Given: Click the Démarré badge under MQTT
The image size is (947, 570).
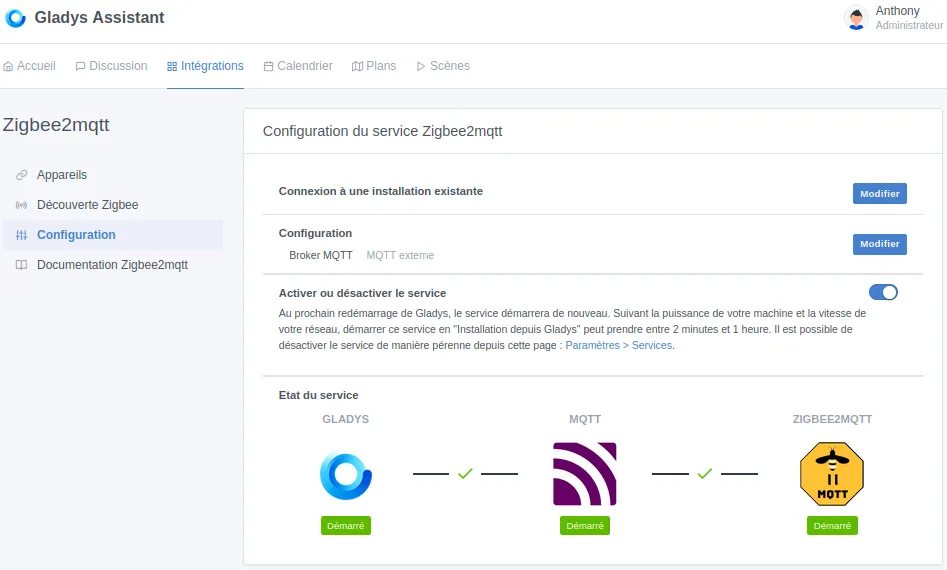Looking at the screenshot, I should [585, 526].
